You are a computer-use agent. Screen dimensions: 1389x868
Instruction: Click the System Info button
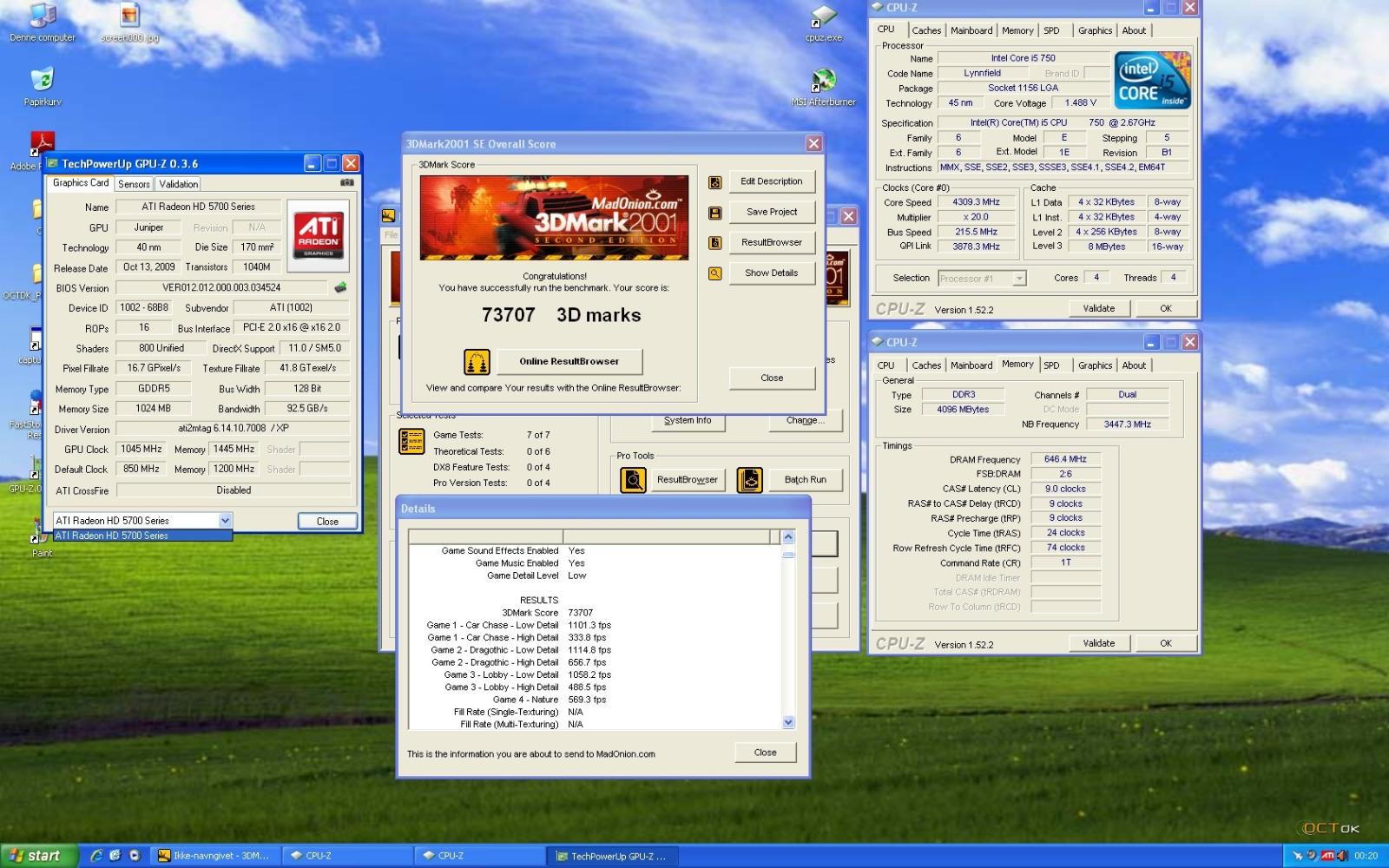[688, 421]
